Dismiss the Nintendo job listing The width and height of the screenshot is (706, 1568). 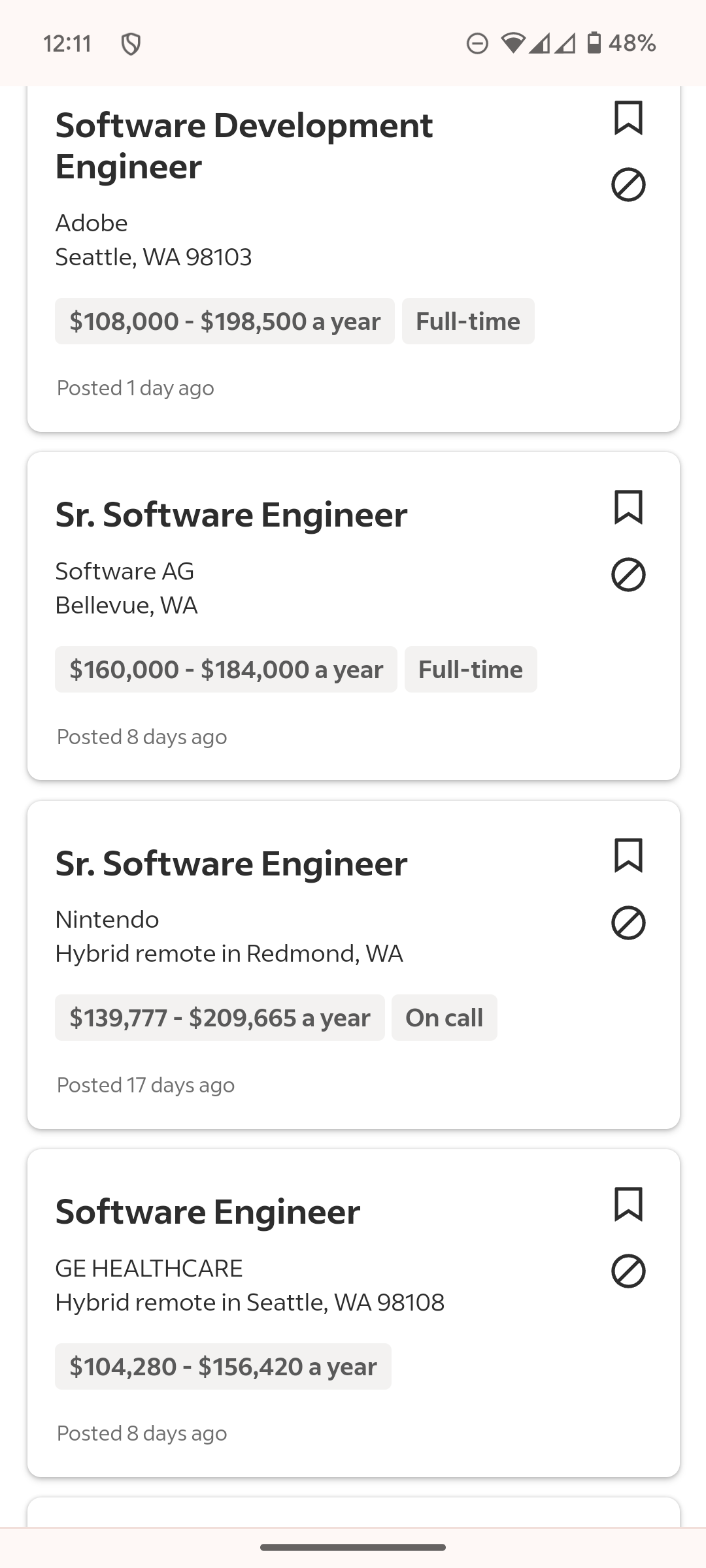[628, 923]
